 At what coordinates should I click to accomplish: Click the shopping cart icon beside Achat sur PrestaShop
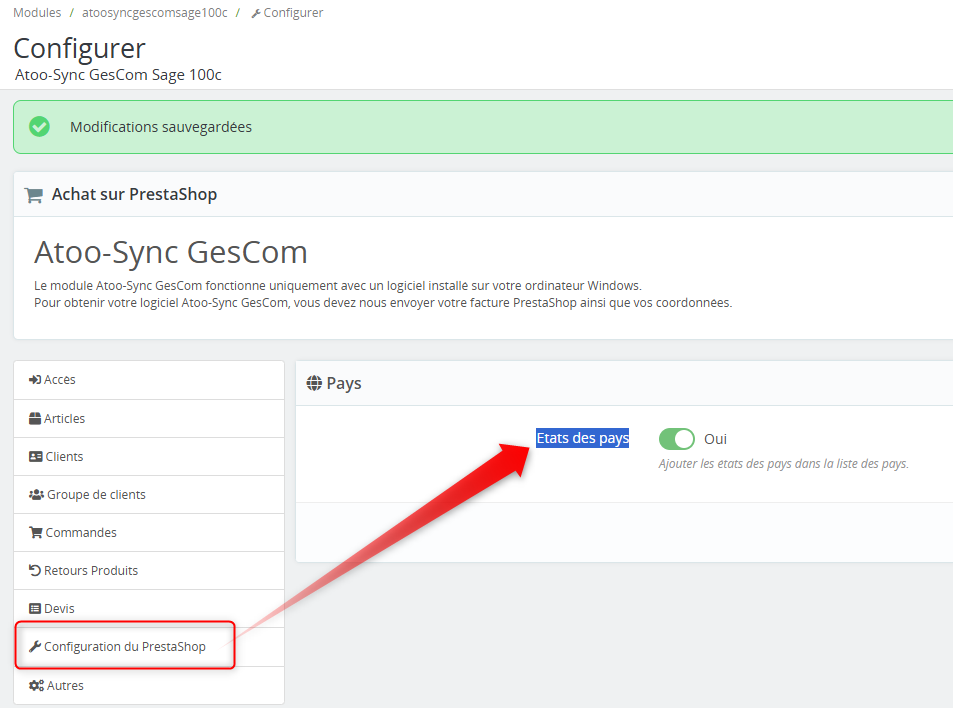point(33,195)
